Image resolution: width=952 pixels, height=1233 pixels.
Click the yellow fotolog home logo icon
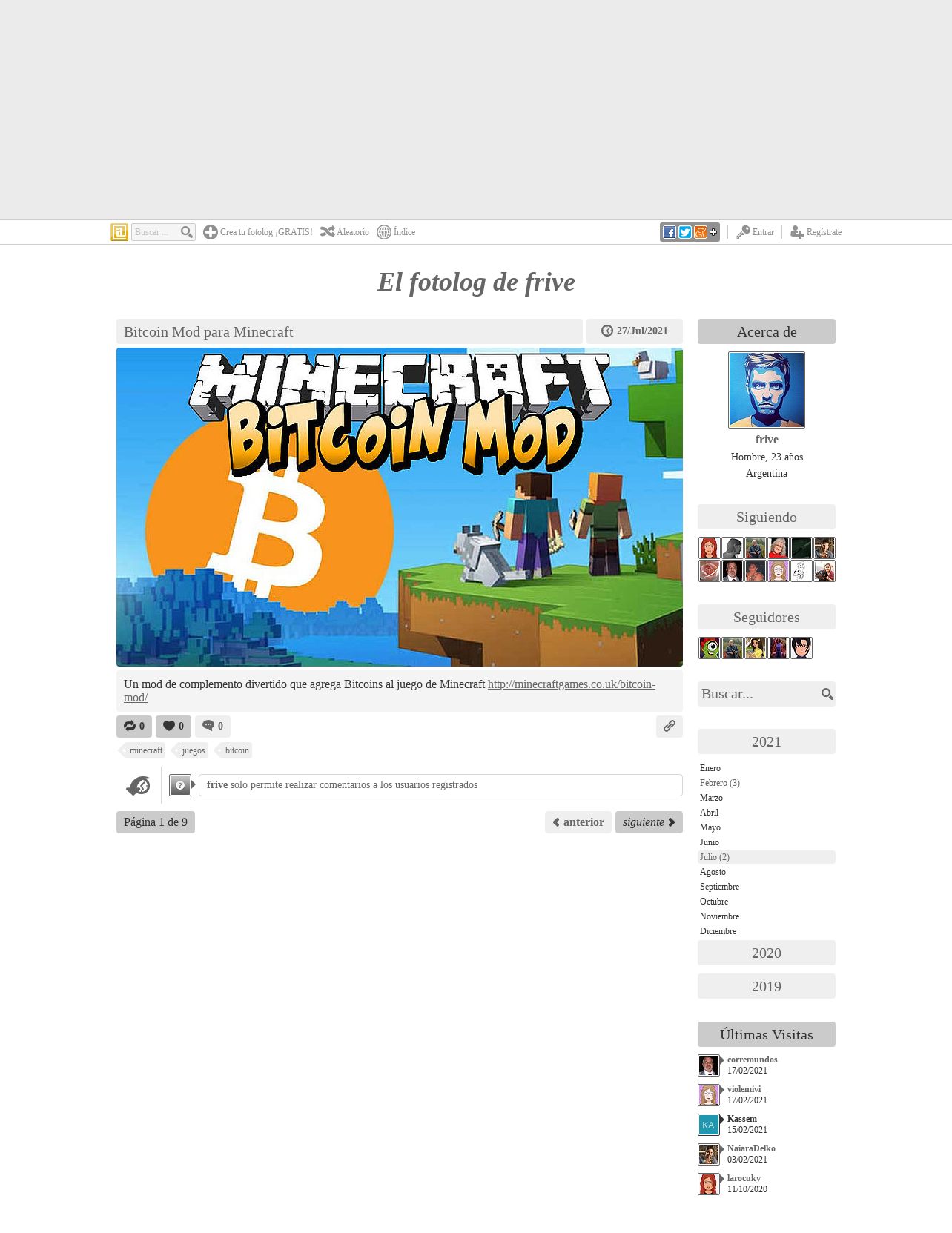click(x=119, y=232)
